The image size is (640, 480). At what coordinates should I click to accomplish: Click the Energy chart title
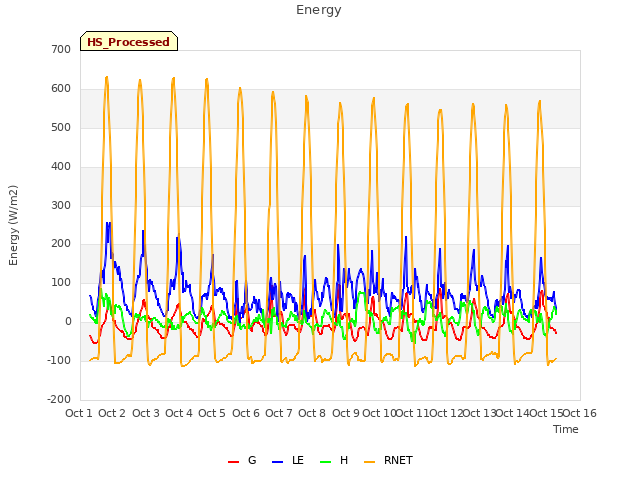(319, 10)
